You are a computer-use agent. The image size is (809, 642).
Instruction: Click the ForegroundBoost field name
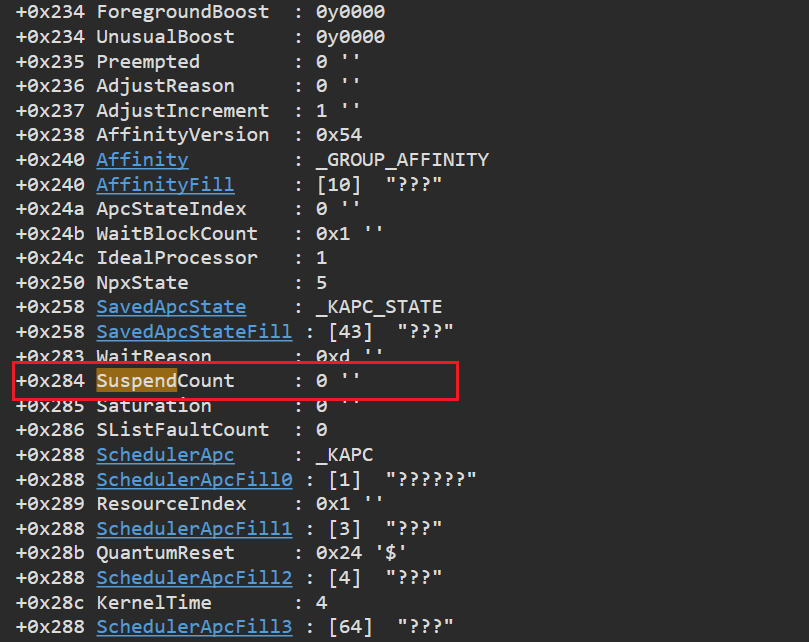[x=183, y=12]
